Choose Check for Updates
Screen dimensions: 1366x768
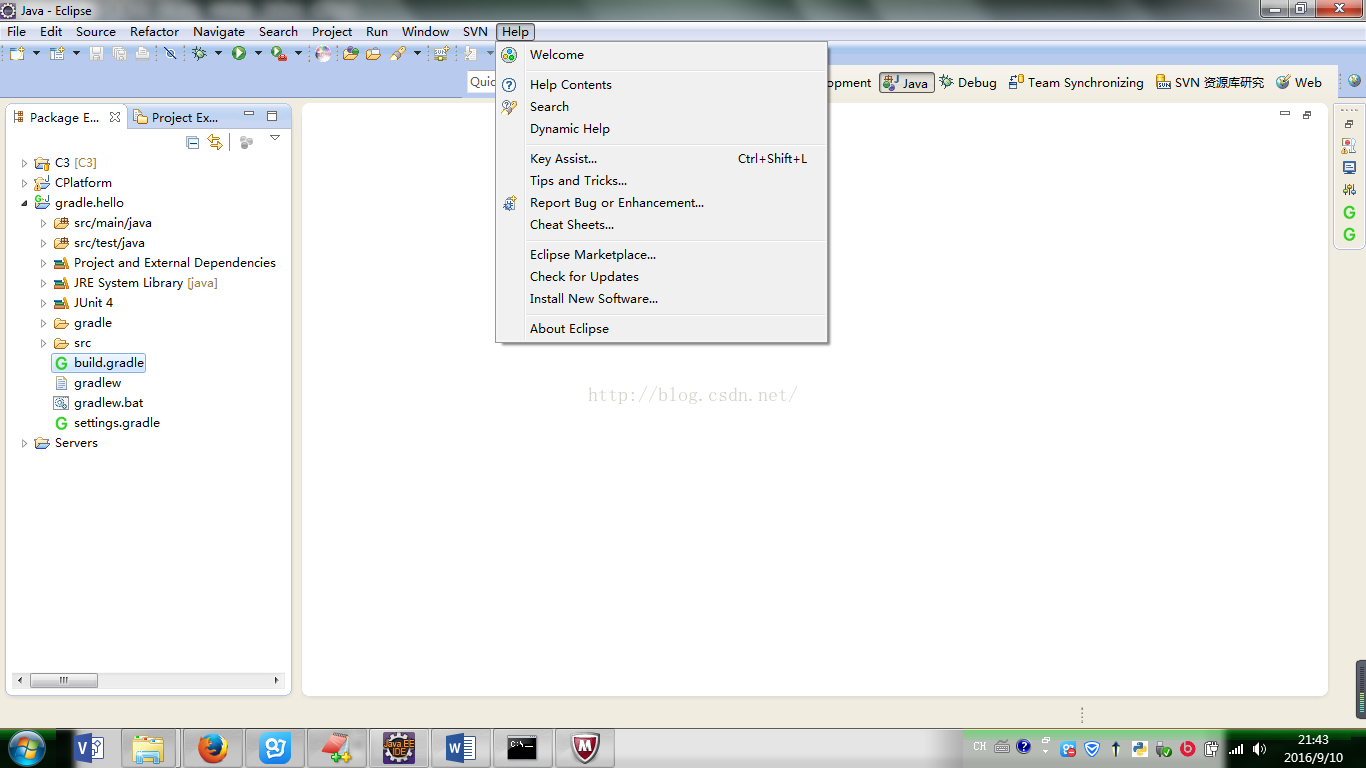coord(661,277)
